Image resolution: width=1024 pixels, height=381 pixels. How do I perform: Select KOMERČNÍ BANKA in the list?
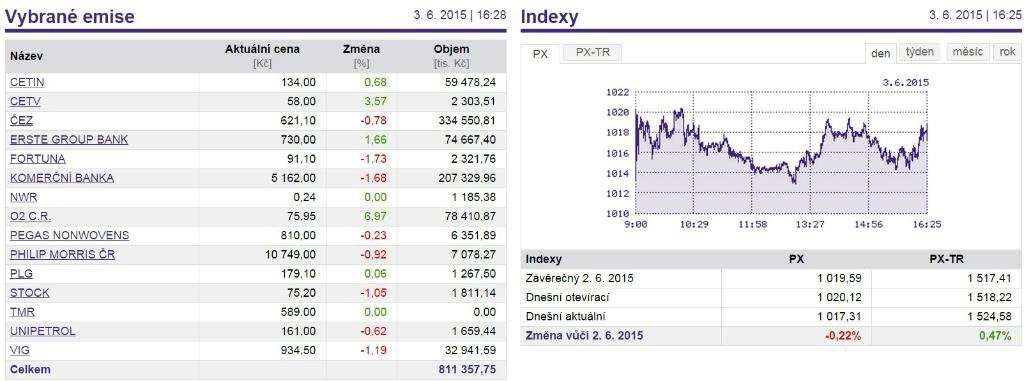pos(62,178)
